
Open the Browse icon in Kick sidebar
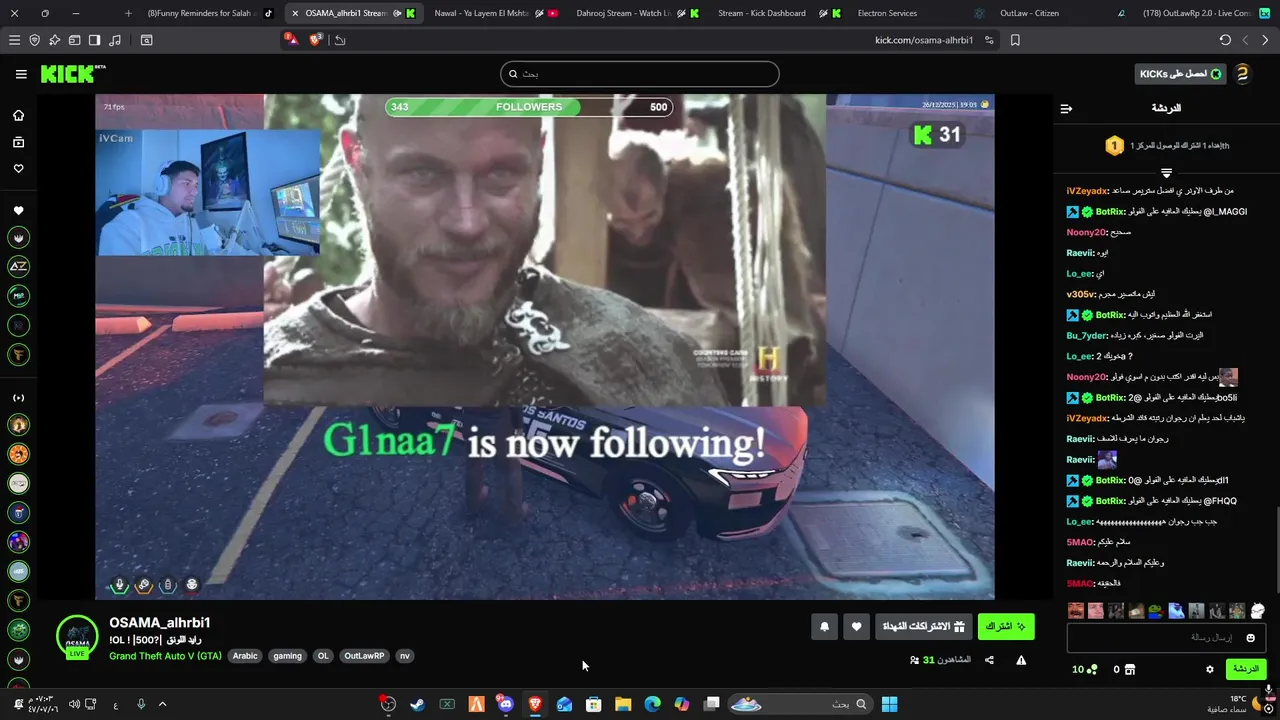(18, 142)
